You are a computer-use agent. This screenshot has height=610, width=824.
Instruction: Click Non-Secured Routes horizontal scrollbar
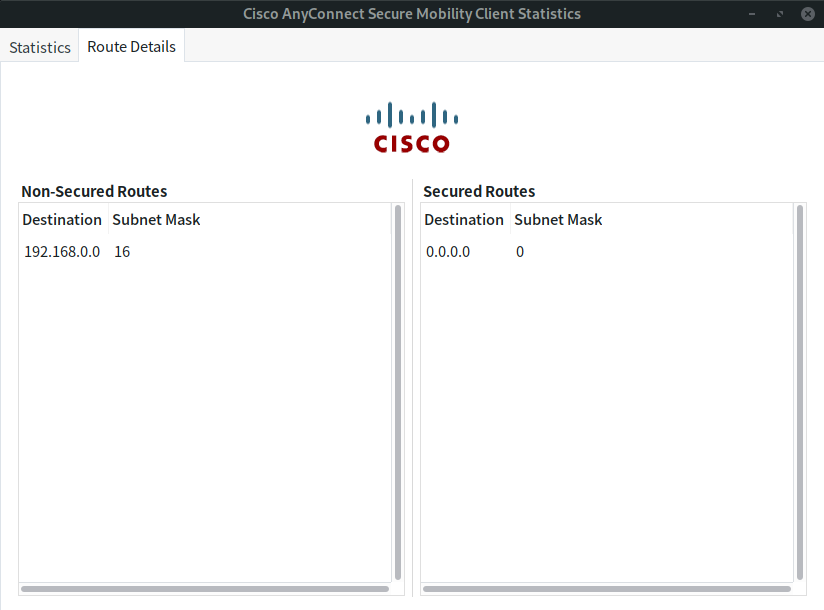coord(205,589)
